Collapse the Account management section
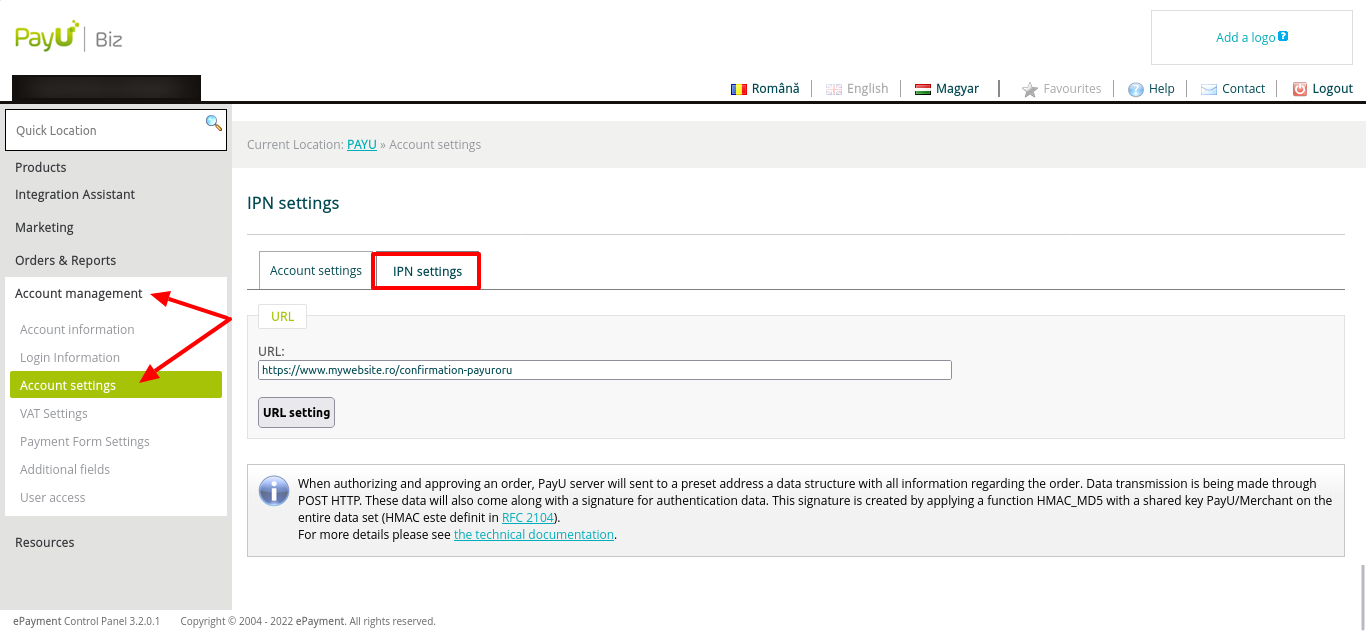 pos(78,293)
